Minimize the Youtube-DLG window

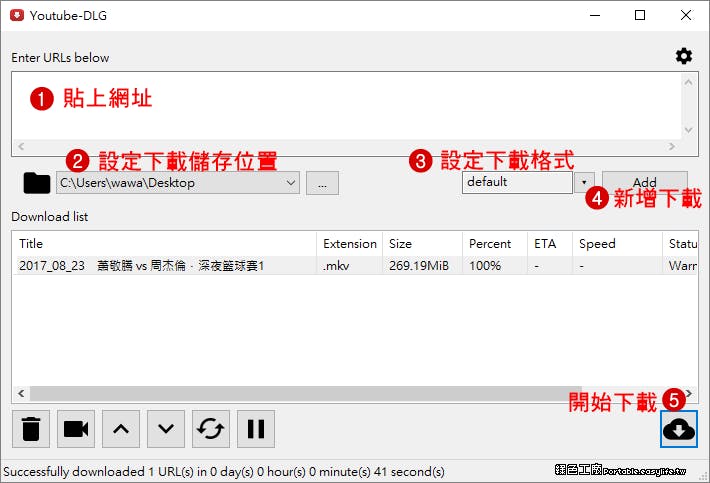(x=595, y=15)
